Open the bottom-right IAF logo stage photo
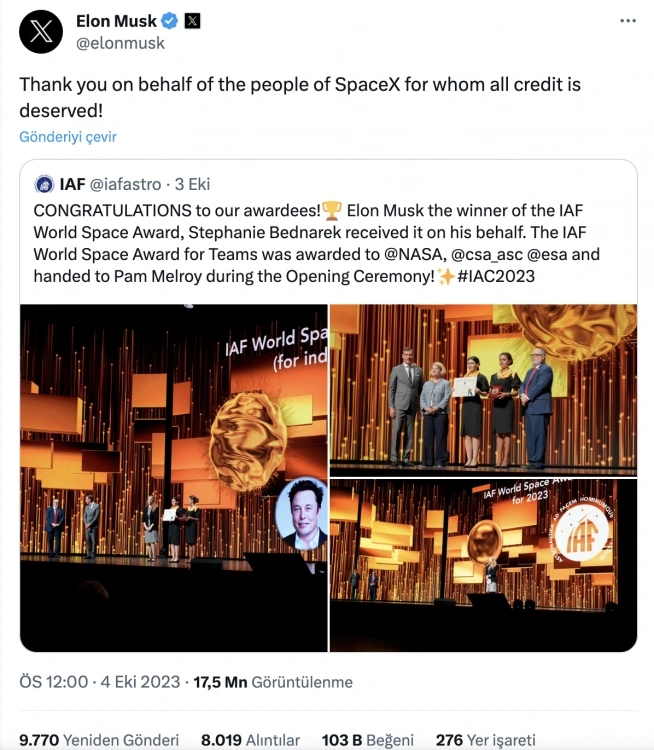 tap(483, 565)
